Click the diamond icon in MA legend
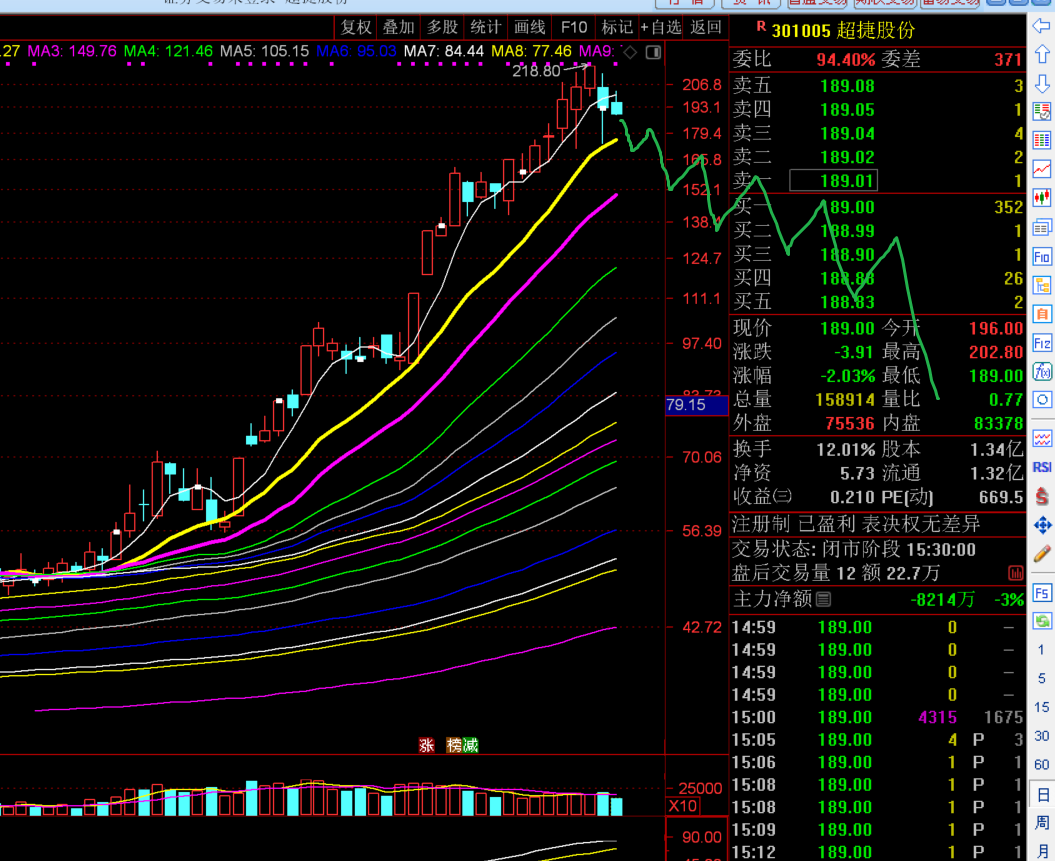Image resolution: width=1055 pixels, height=861 pixels. (x=630, y=52)
